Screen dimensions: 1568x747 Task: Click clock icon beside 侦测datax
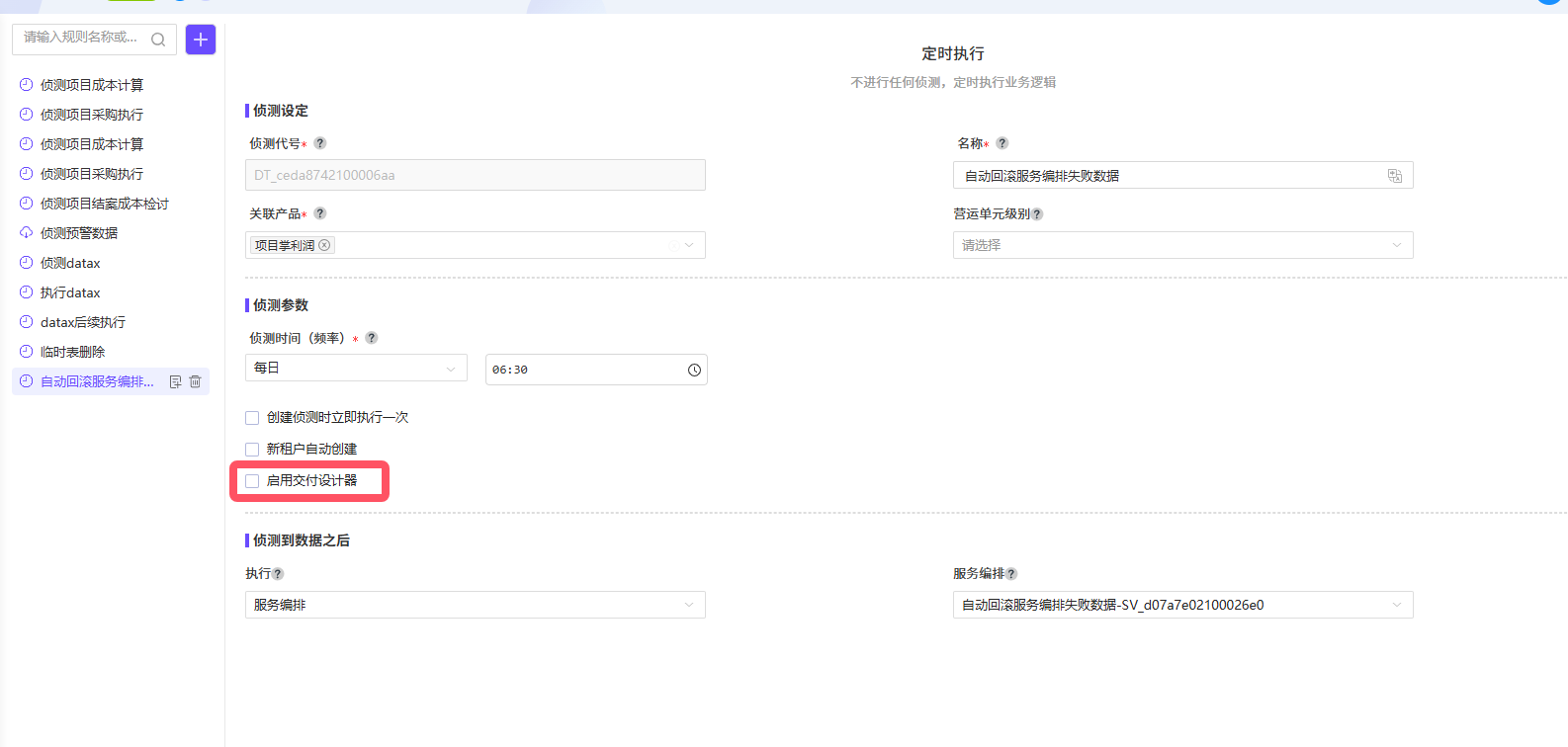point(27,263)
